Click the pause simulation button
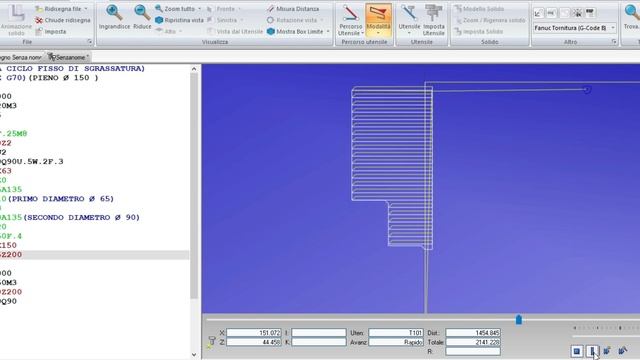 (592, 351)
